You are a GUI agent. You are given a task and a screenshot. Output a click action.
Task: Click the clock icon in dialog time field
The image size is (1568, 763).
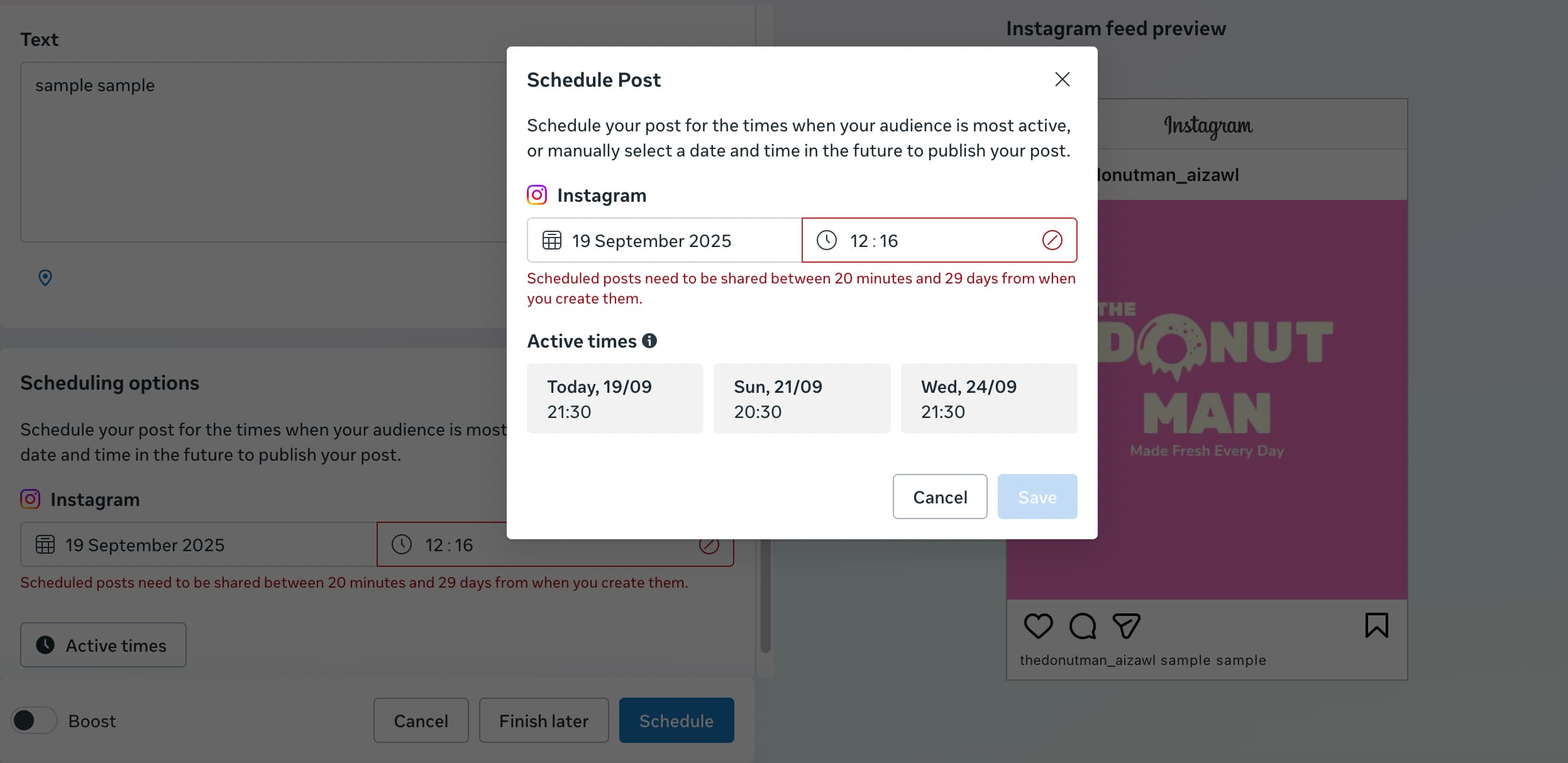826,241
